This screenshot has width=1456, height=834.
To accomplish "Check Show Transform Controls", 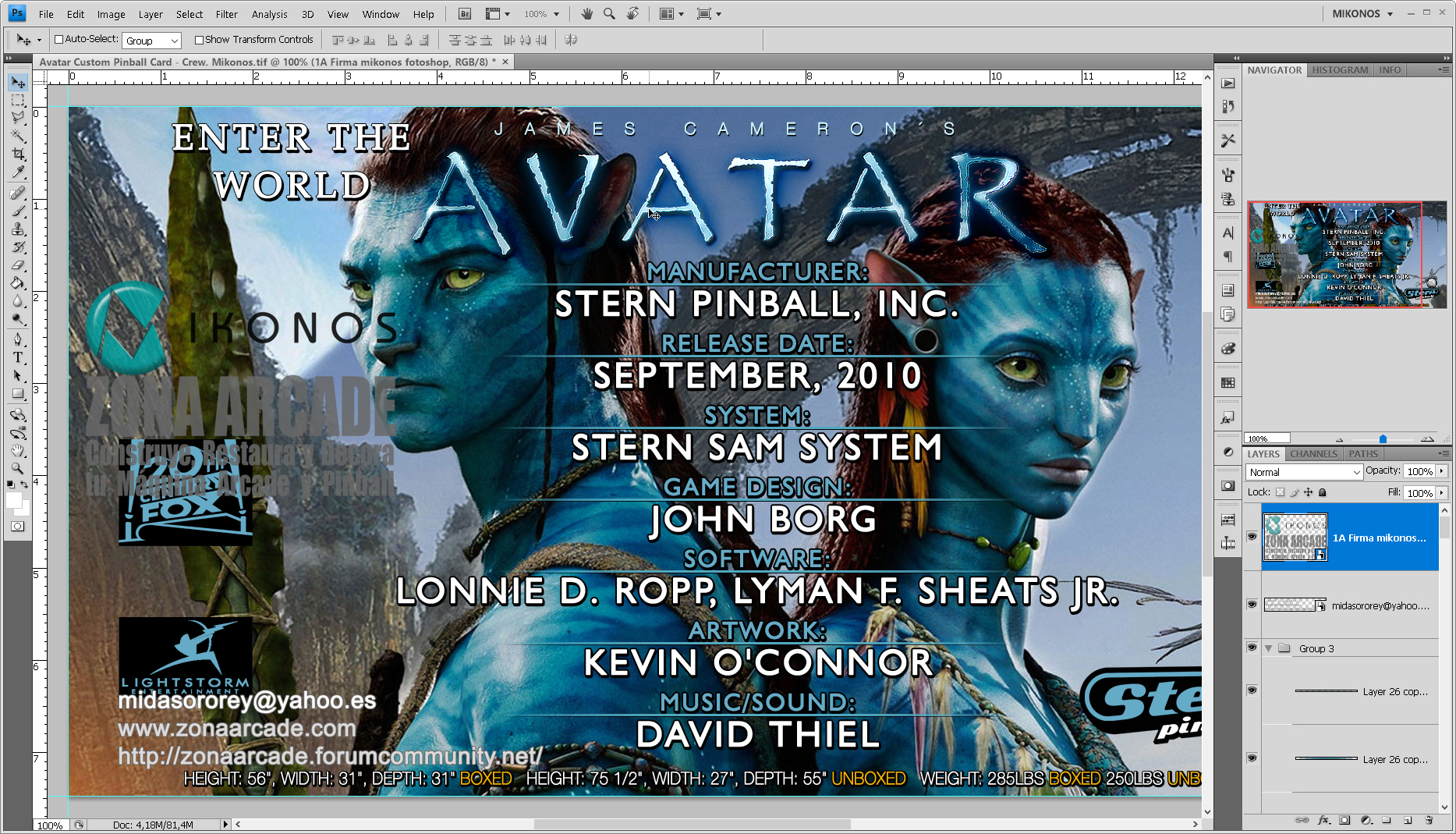I will (198, 40).
